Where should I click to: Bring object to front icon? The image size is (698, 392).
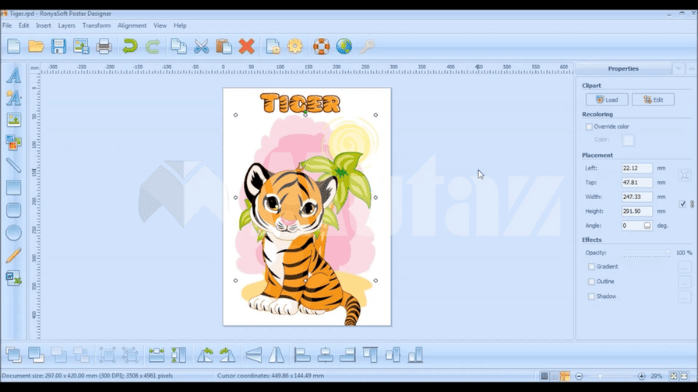pyautogui.click(x=13, y=355)
